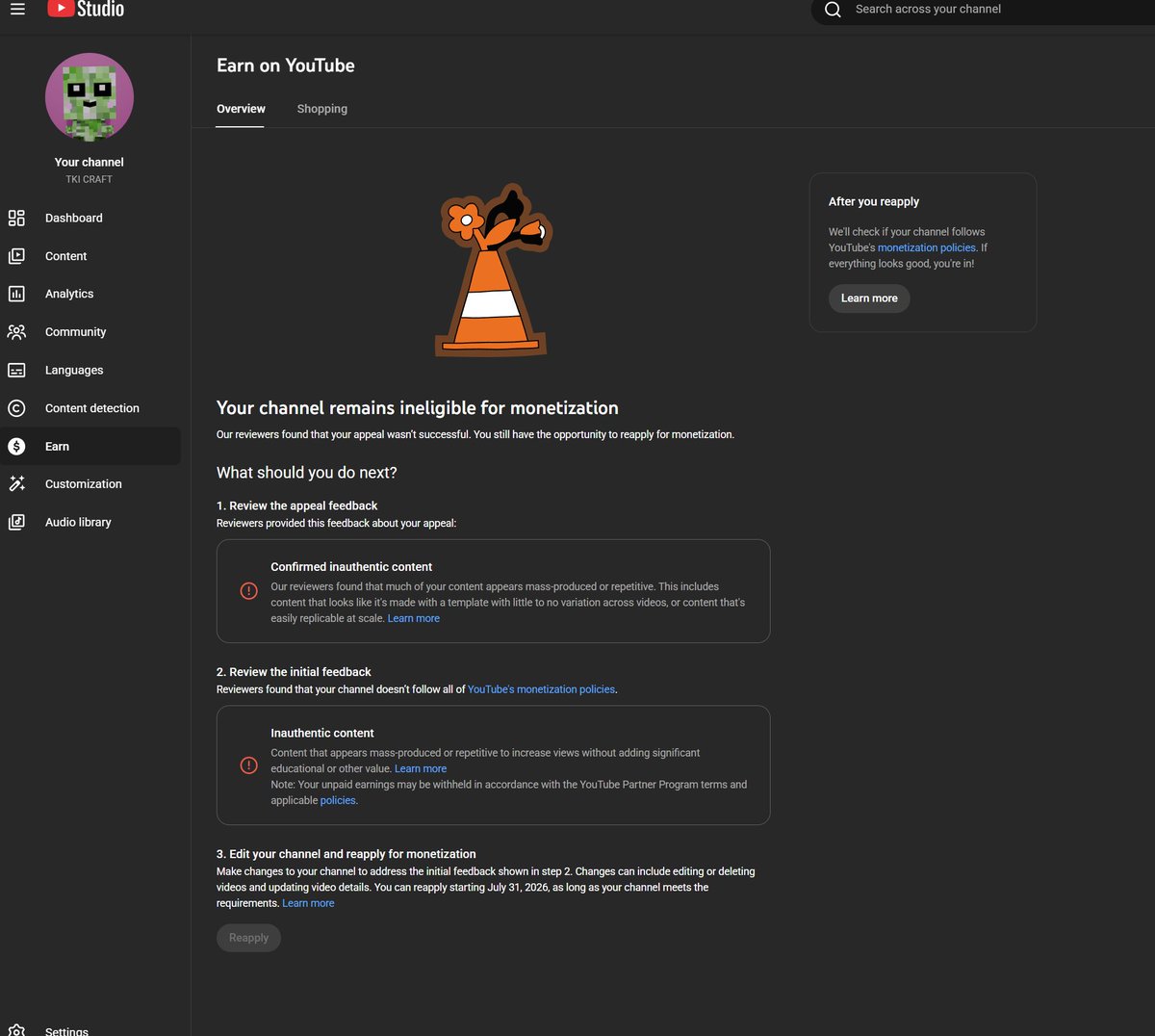1155x1036 pixels.
Task: Select the Earn menu item
Action: 90,446
